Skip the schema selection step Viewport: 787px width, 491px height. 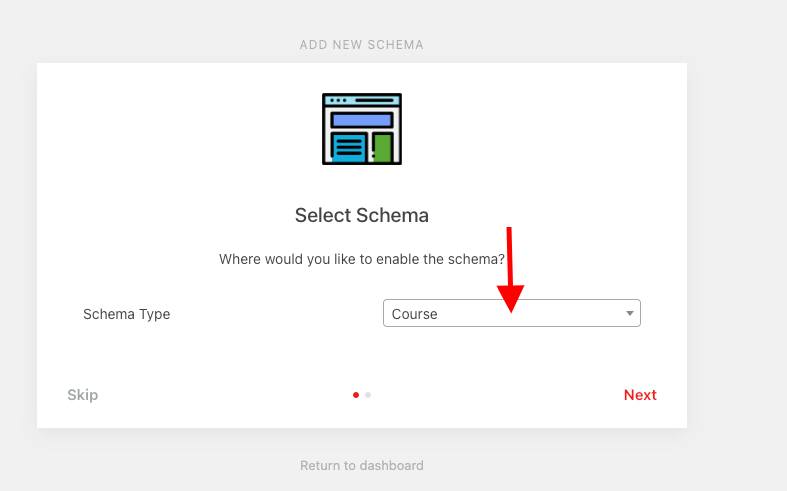83,395
